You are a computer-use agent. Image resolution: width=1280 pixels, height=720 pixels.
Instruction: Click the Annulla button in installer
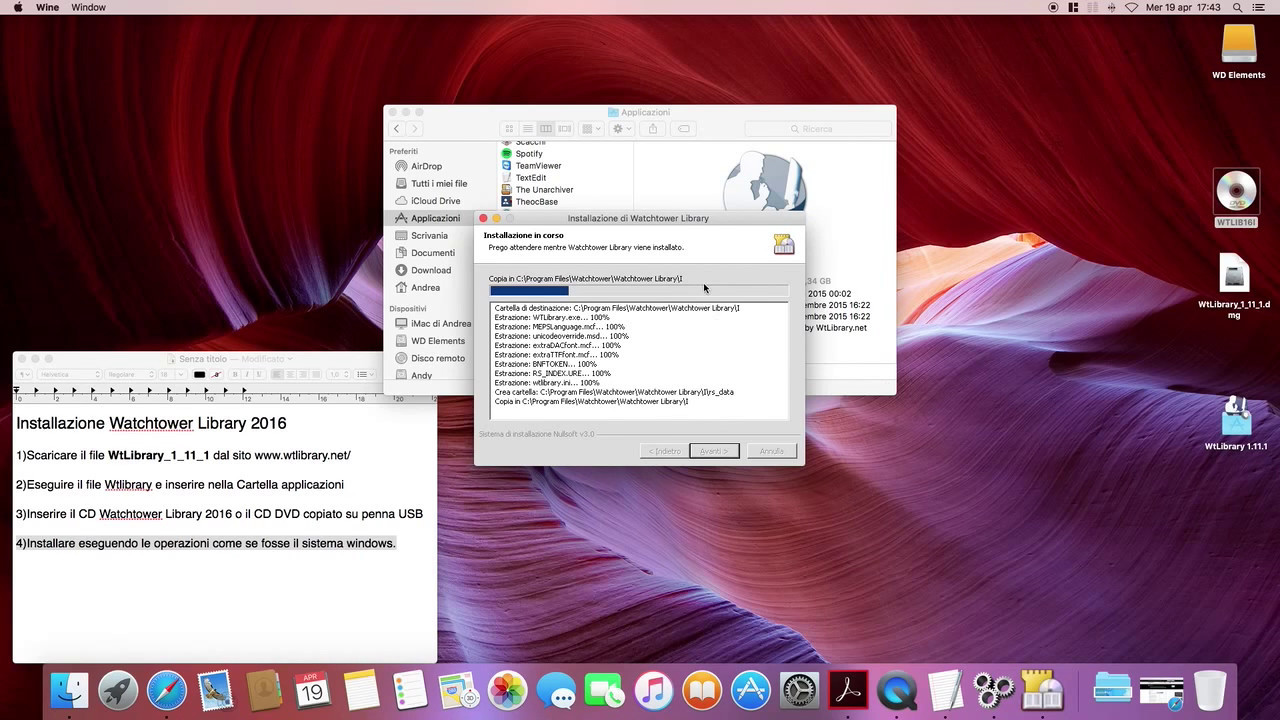(771, 451)
